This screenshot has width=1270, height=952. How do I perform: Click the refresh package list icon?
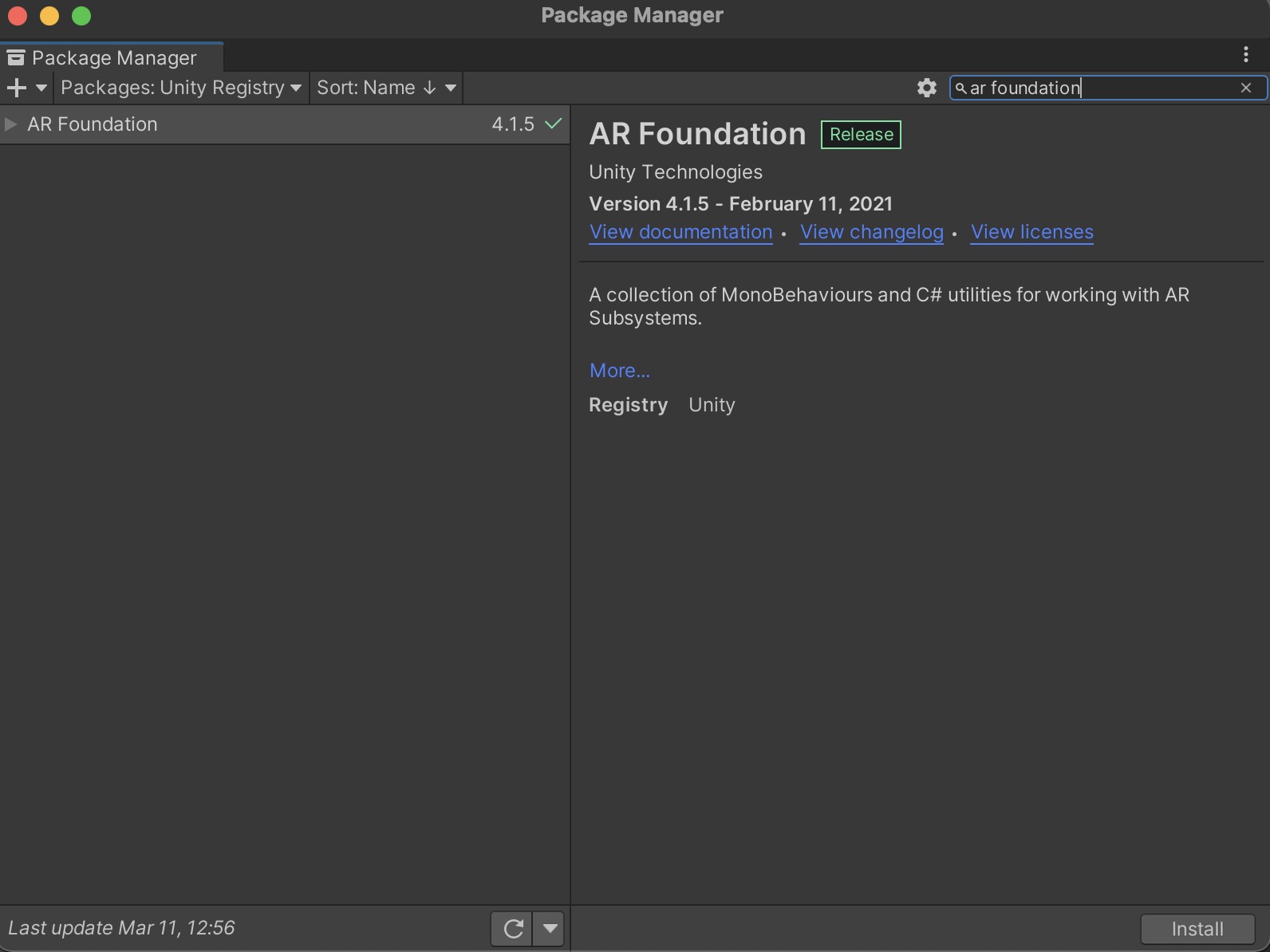coord(512,929)
